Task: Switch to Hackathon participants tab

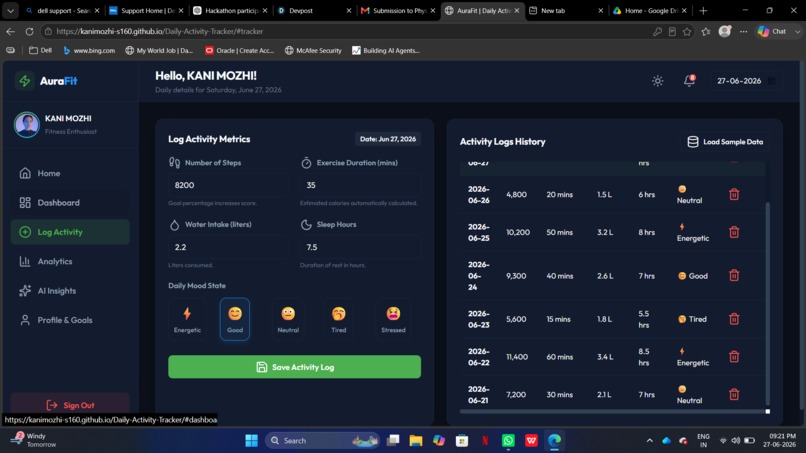Action: coord(229,10)
